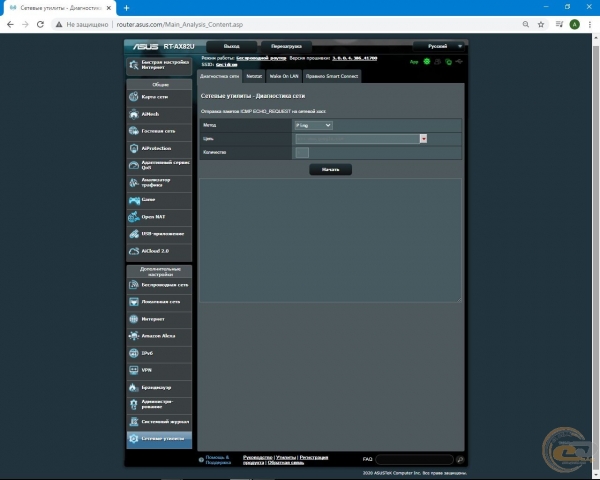Image resolution: width=600 pixels, height=480 pixels.
Task: Open the Утилиты link in footer
Action: (x=286, y=457)
